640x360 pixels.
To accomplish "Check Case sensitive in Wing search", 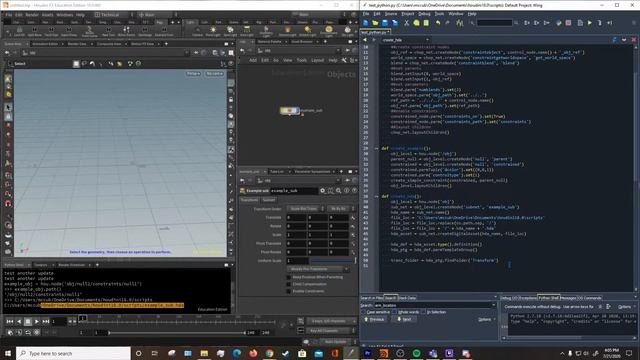I will click(x=364, y=312).
